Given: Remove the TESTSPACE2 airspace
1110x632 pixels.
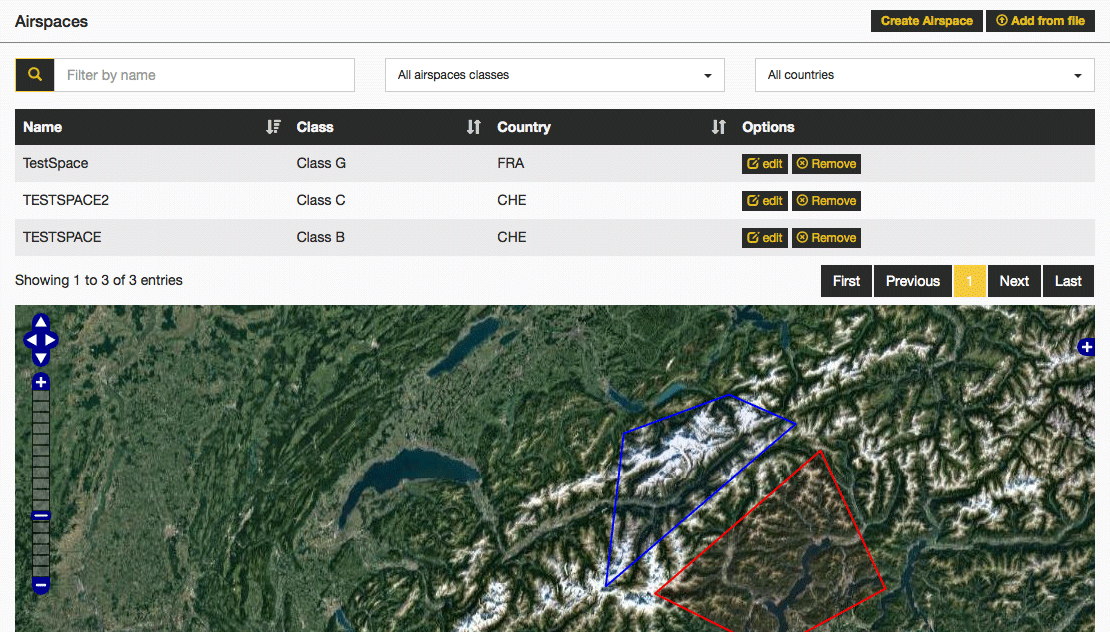Looking at the screenshot, I should click(826, 200).
